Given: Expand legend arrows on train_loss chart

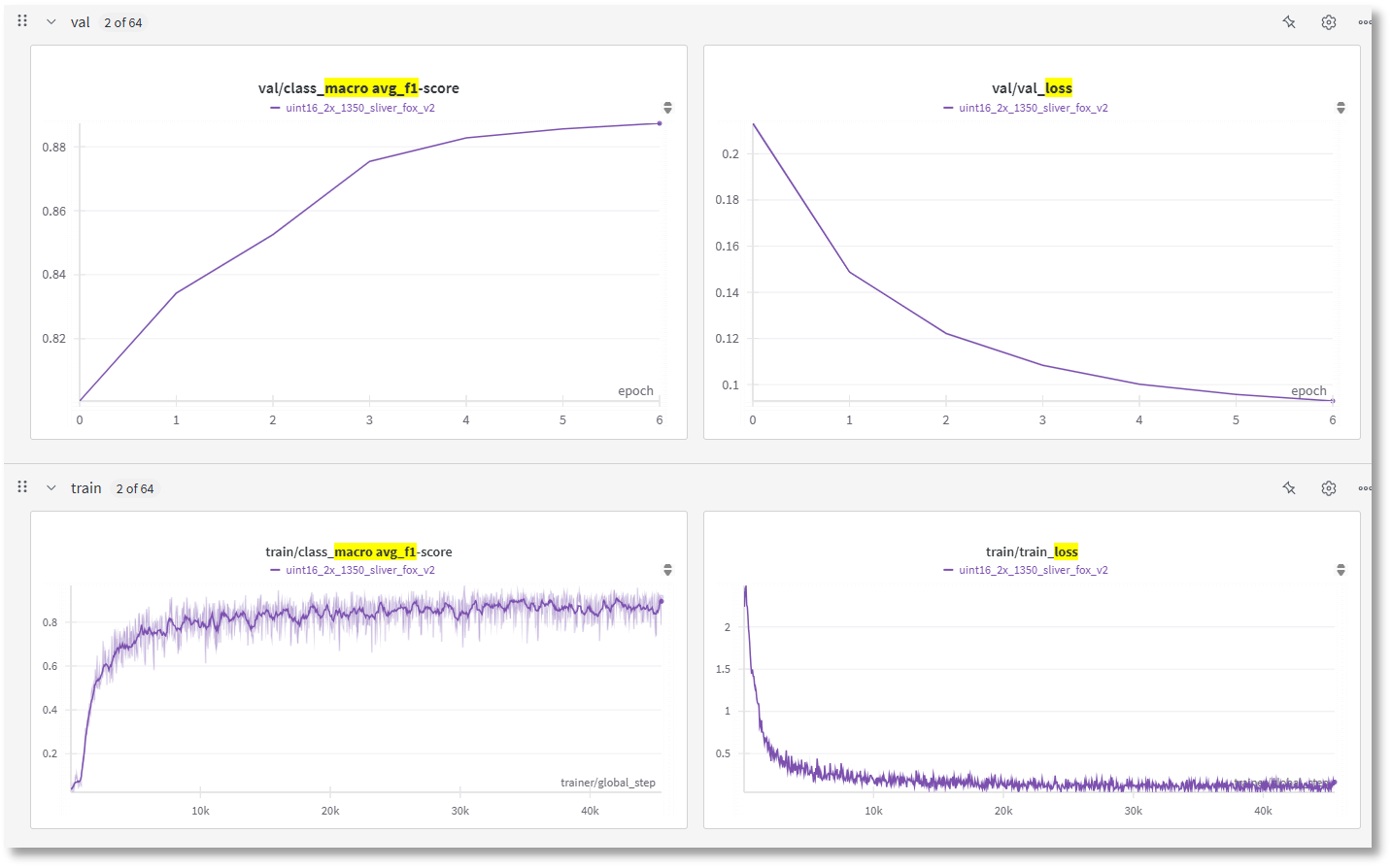Looking at the screenshot, I should click(x=1341, y=570).
